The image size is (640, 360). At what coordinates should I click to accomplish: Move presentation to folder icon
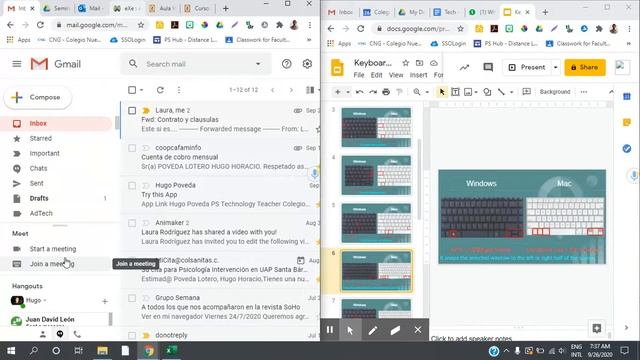pyautogui.click(x=419, y=63)
